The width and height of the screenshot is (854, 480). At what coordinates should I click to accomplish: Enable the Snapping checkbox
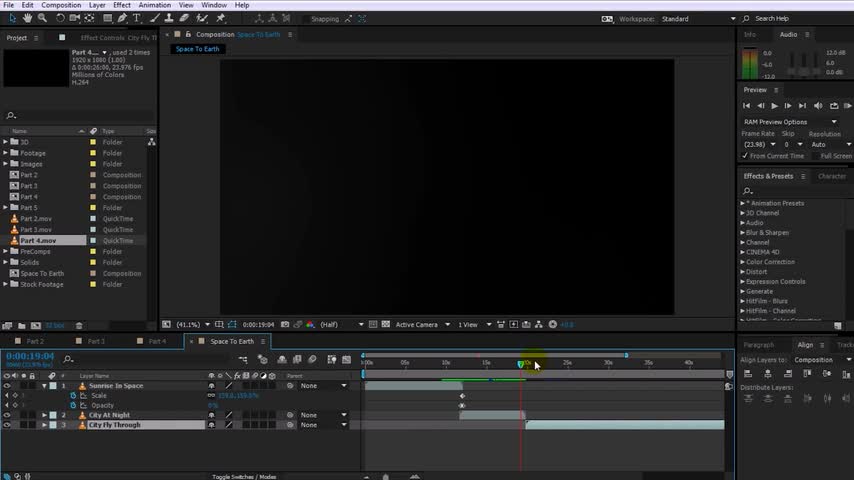coord(305,19)
